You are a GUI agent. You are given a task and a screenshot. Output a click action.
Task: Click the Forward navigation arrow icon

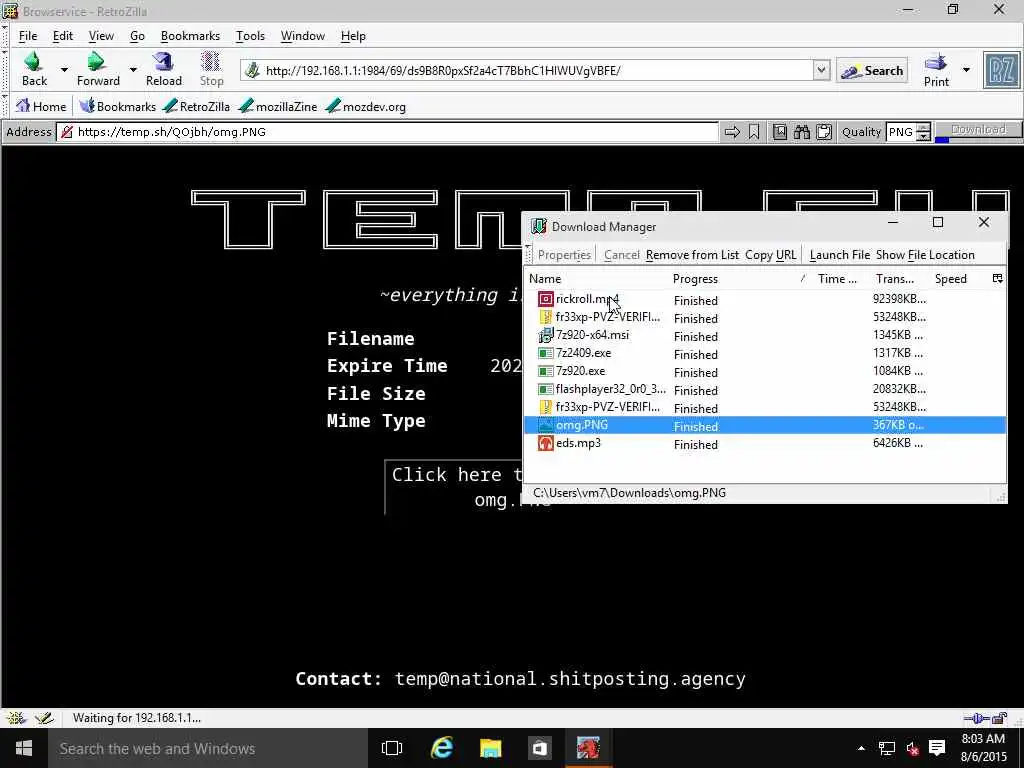[97, 62]
